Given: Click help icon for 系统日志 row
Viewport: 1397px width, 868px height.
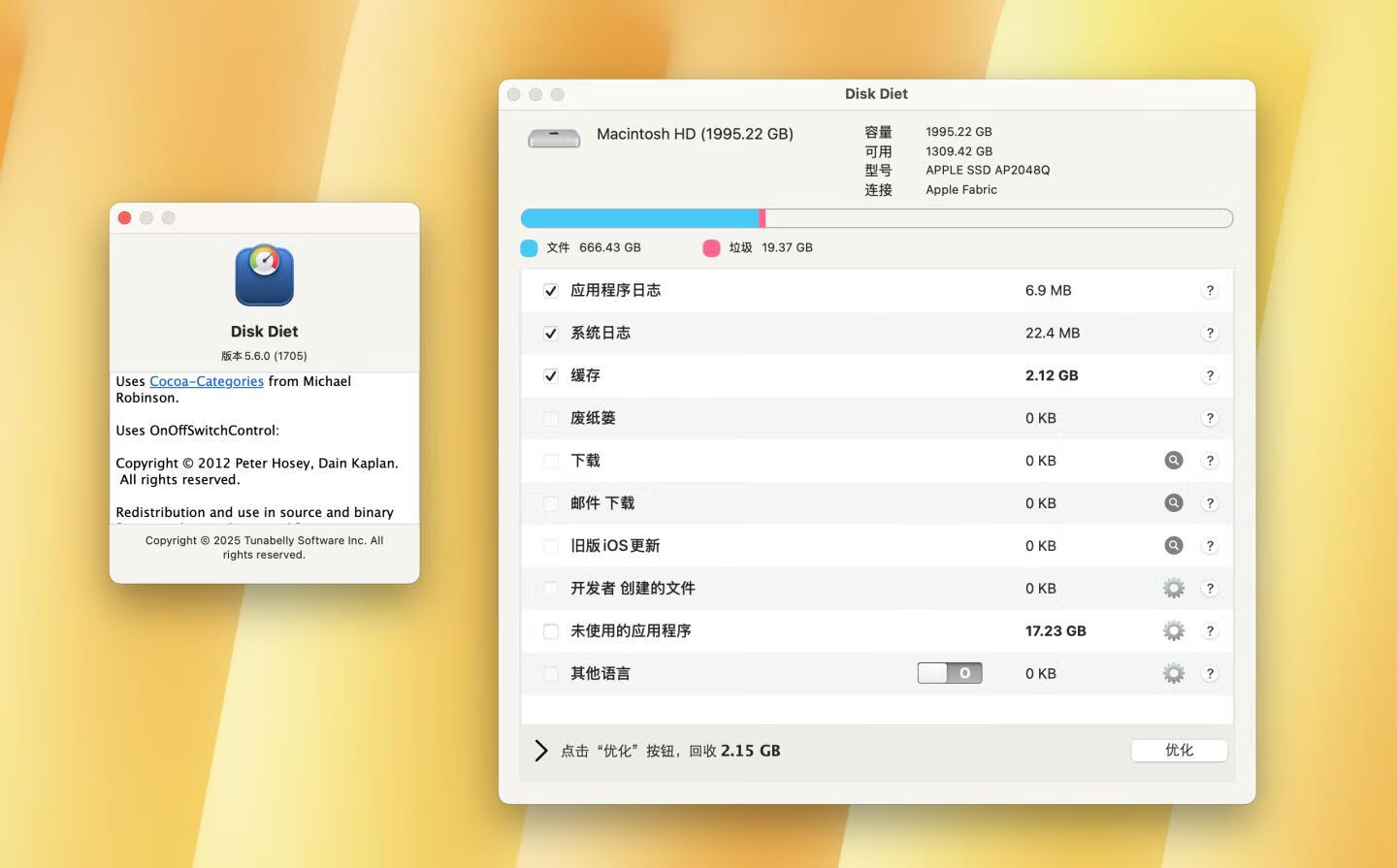Looking at the screenshot, I should point(1210,334).
